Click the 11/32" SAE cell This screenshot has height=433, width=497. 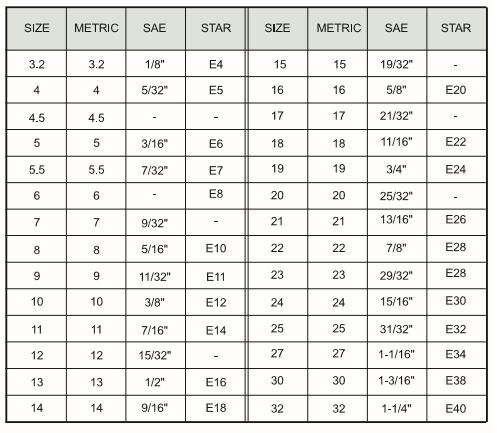(155, 276)
